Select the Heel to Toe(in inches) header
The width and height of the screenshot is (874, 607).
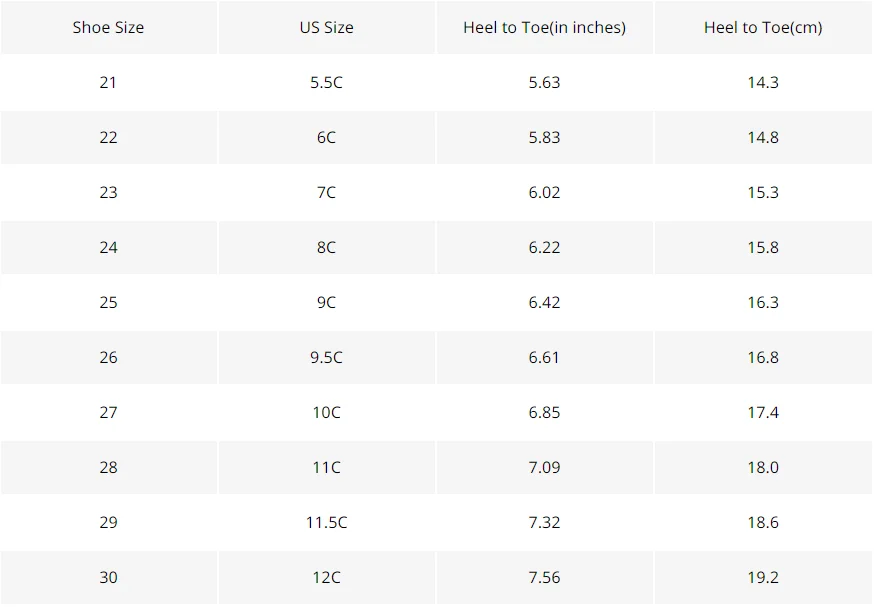[x=545, y=27]
